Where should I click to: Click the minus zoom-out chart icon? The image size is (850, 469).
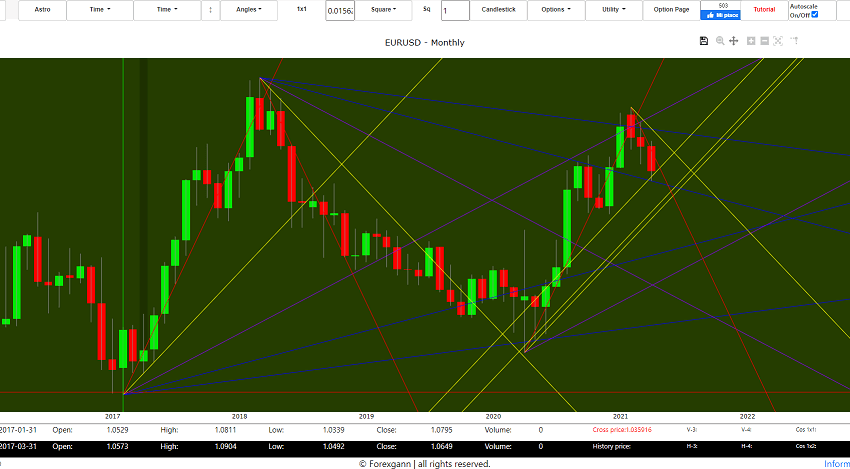(764, 41)
